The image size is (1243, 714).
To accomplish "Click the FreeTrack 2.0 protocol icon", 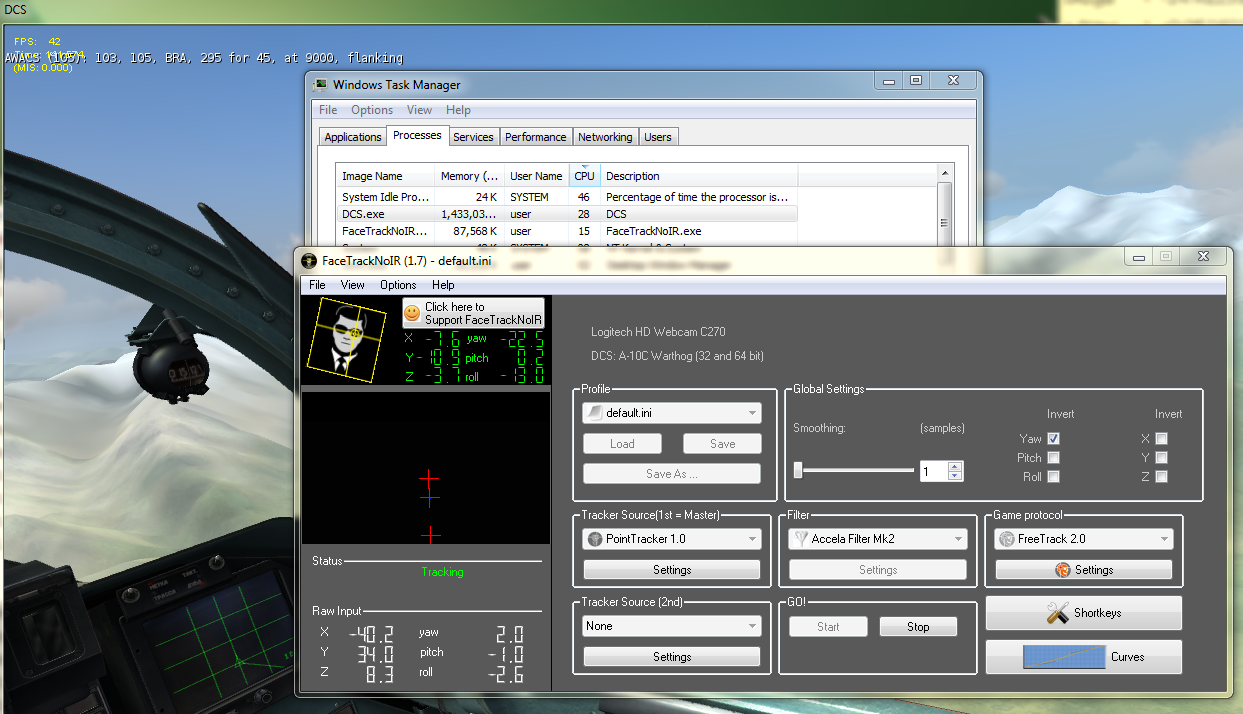I will [x=1006, y=539].
